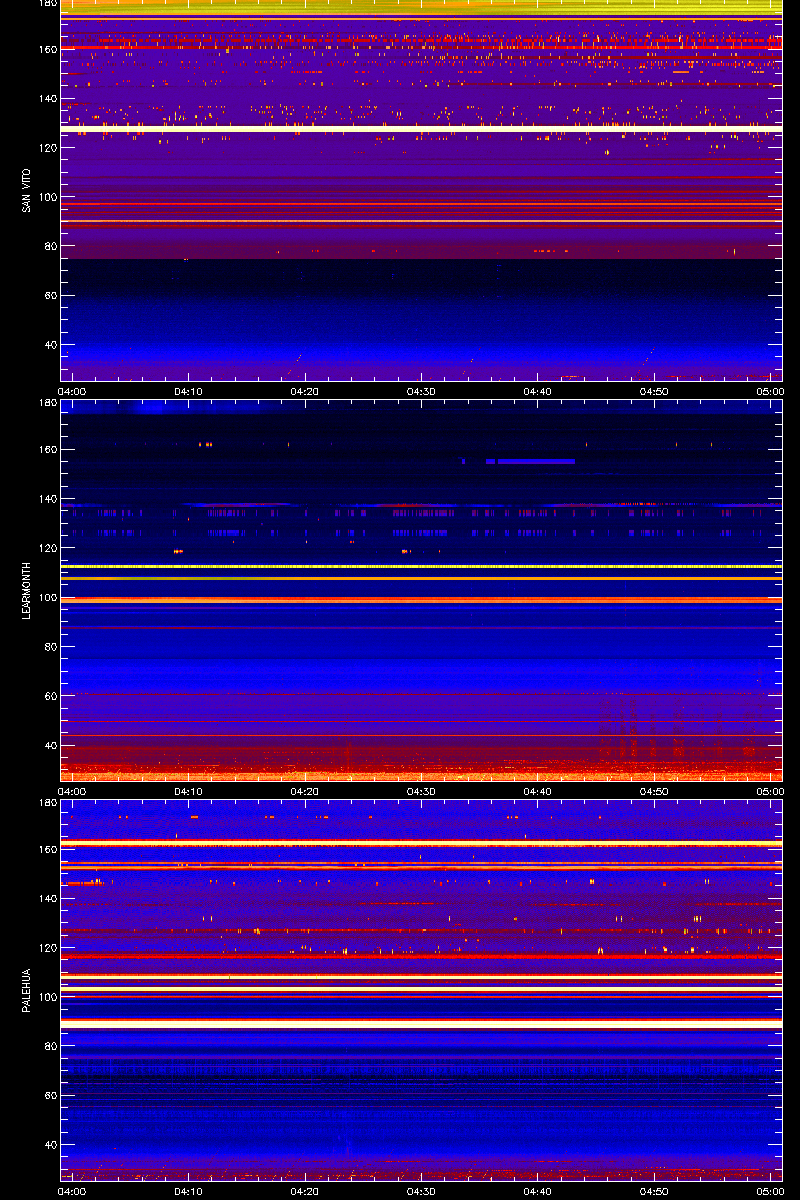Select the Learmonth spectrogram panel
Viewport: 800px width, 1200px height.
click(x=421, y=590)
